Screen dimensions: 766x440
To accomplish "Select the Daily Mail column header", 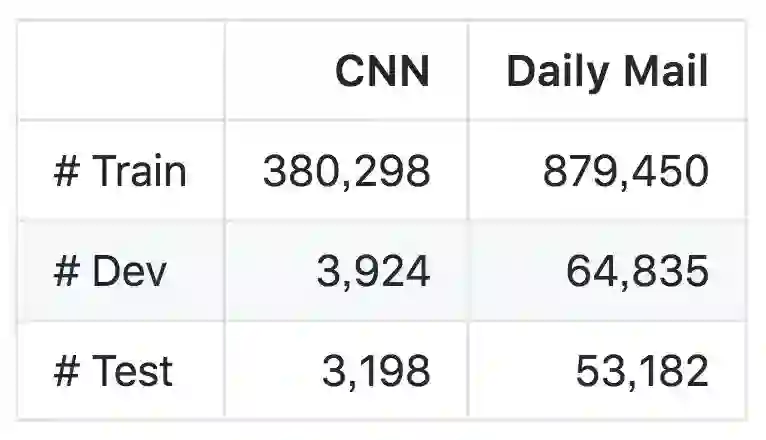I will [x=607, y=72].
